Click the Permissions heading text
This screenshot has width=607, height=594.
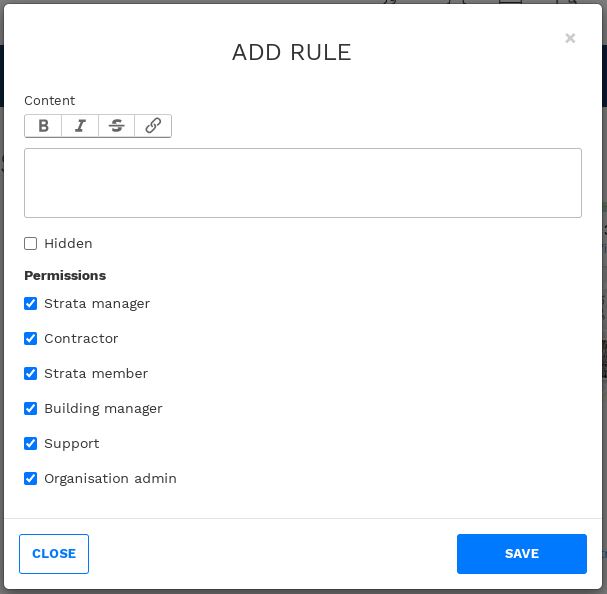pyautogui.click(x=65, y=276)
